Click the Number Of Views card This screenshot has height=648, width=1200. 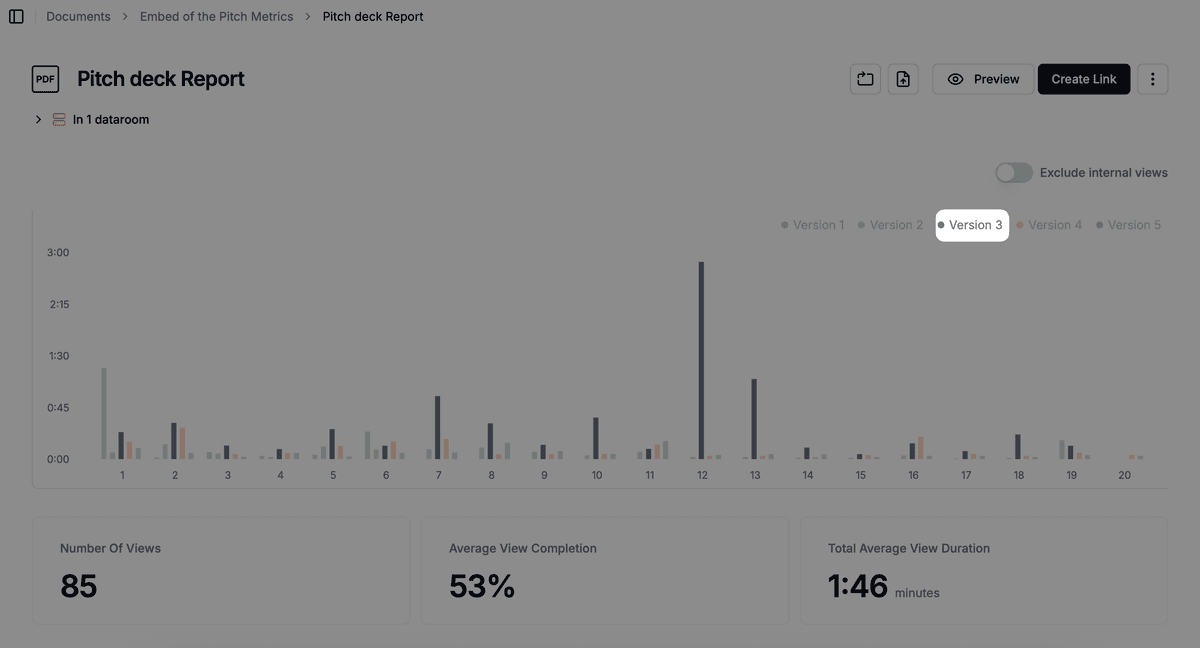pyautogui.click(x=221, y=570)
